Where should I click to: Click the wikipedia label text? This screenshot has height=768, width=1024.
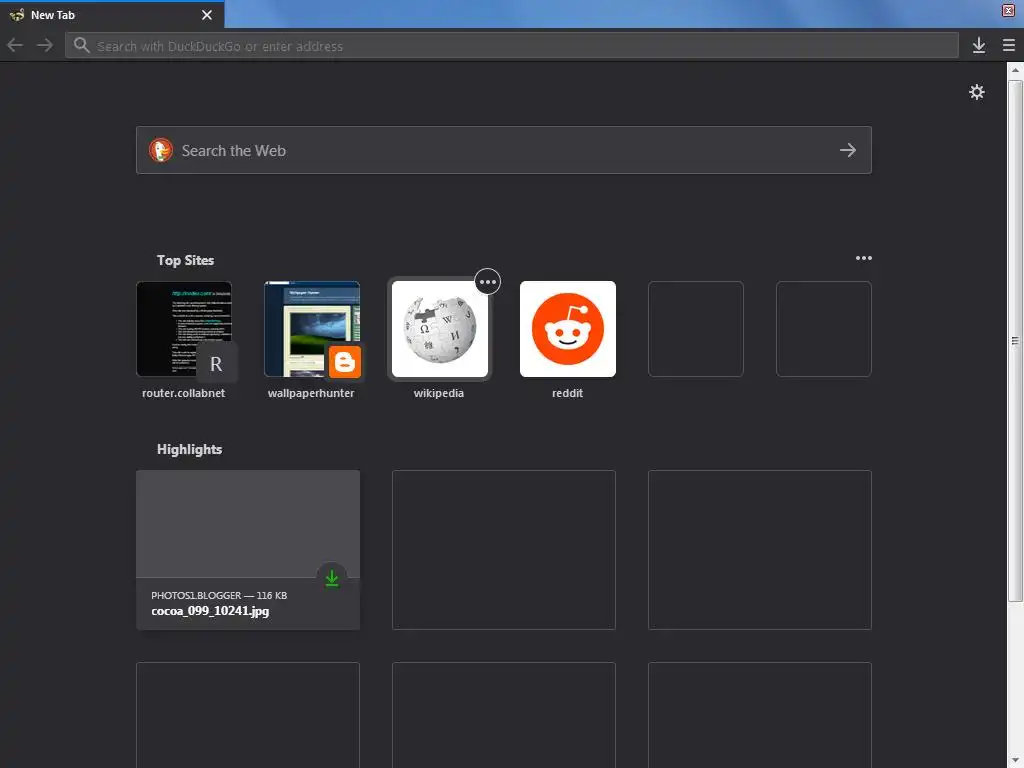439,393
